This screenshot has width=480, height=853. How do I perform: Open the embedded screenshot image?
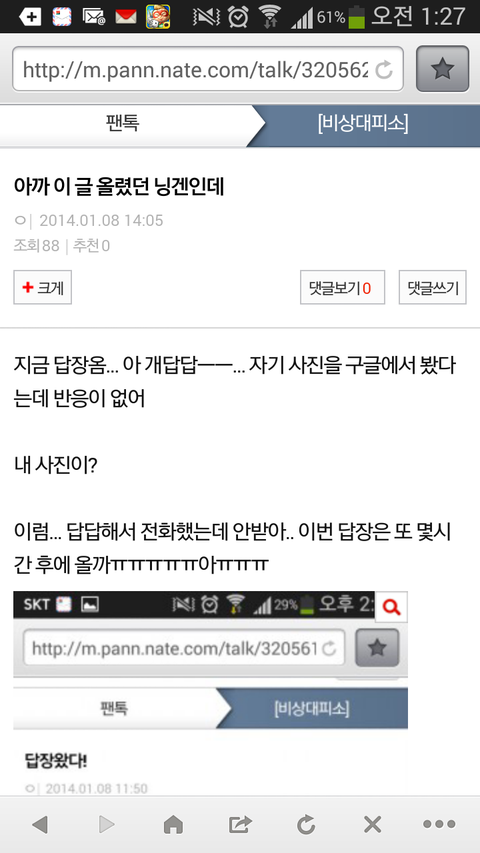click(x=210, y=694)
